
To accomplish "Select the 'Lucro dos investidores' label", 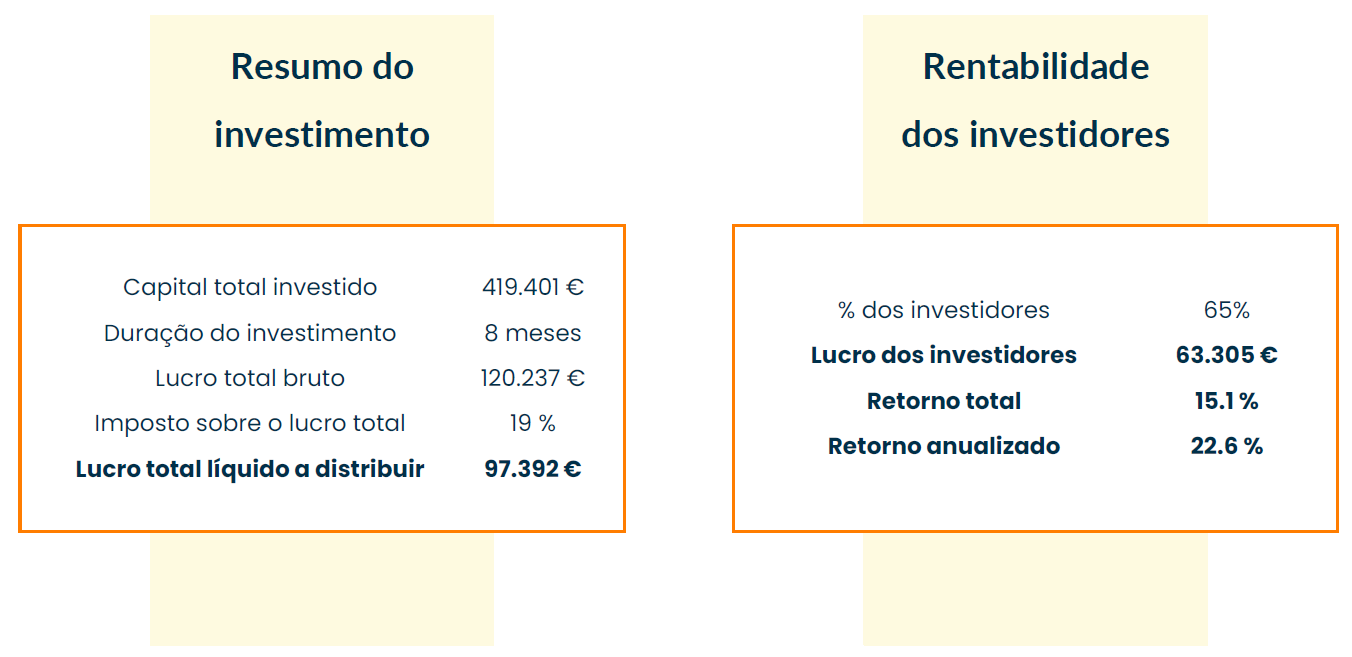I will click(943, 355).
